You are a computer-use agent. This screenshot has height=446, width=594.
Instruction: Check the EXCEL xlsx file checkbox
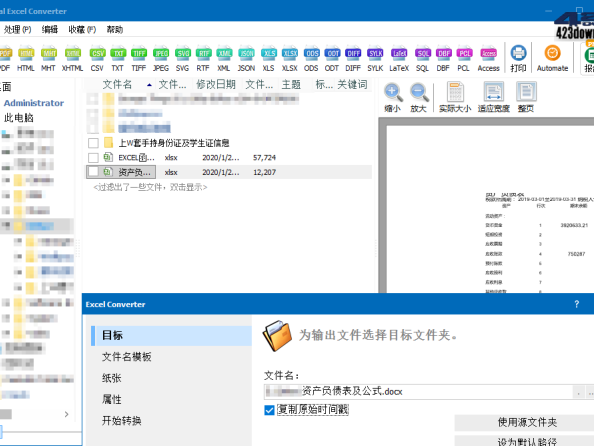[93, 158]
